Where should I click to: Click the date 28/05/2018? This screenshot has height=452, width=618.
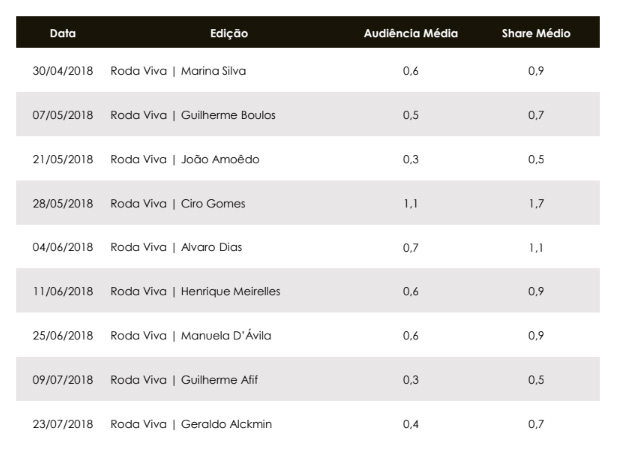[x=63, y=203]
